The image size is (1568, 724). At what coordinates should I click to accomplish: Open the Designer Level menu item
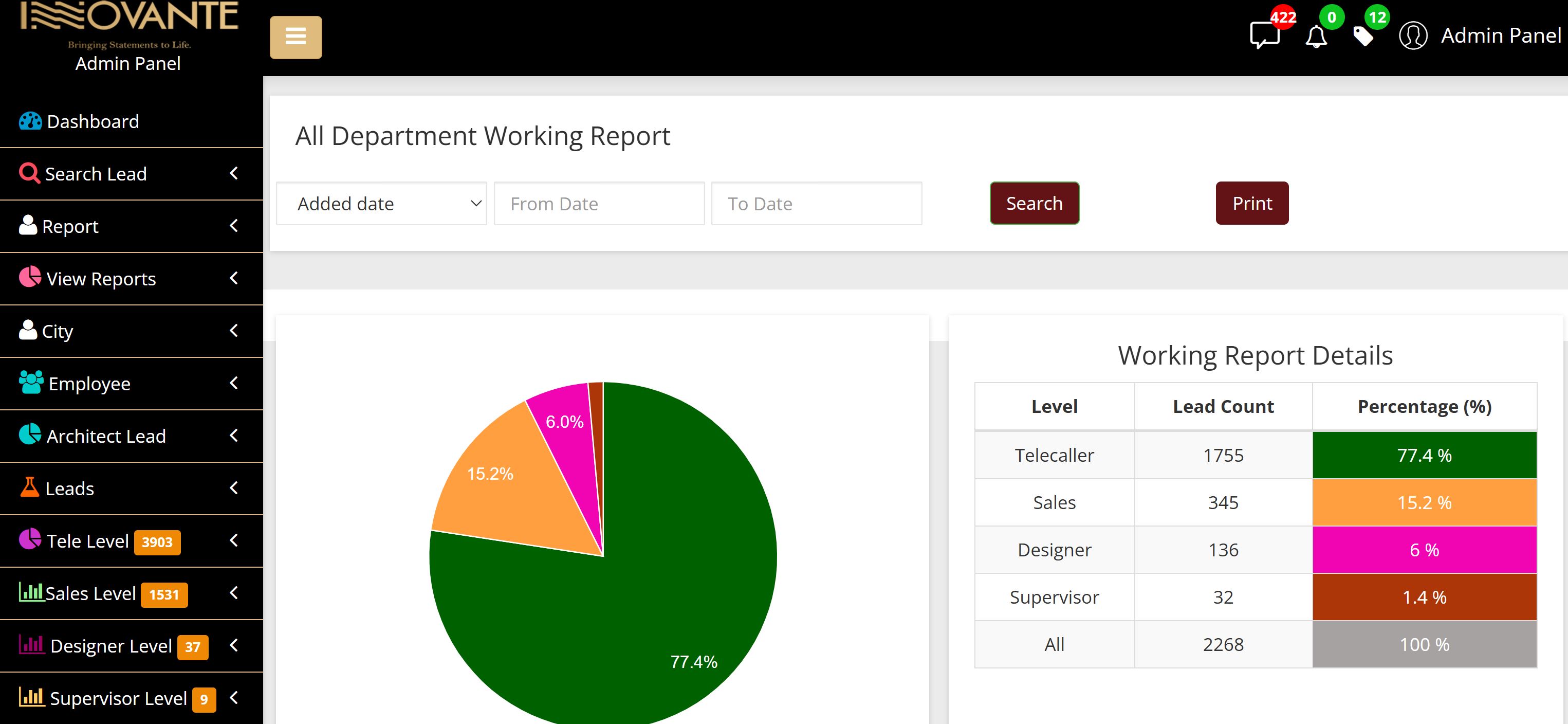111,645
